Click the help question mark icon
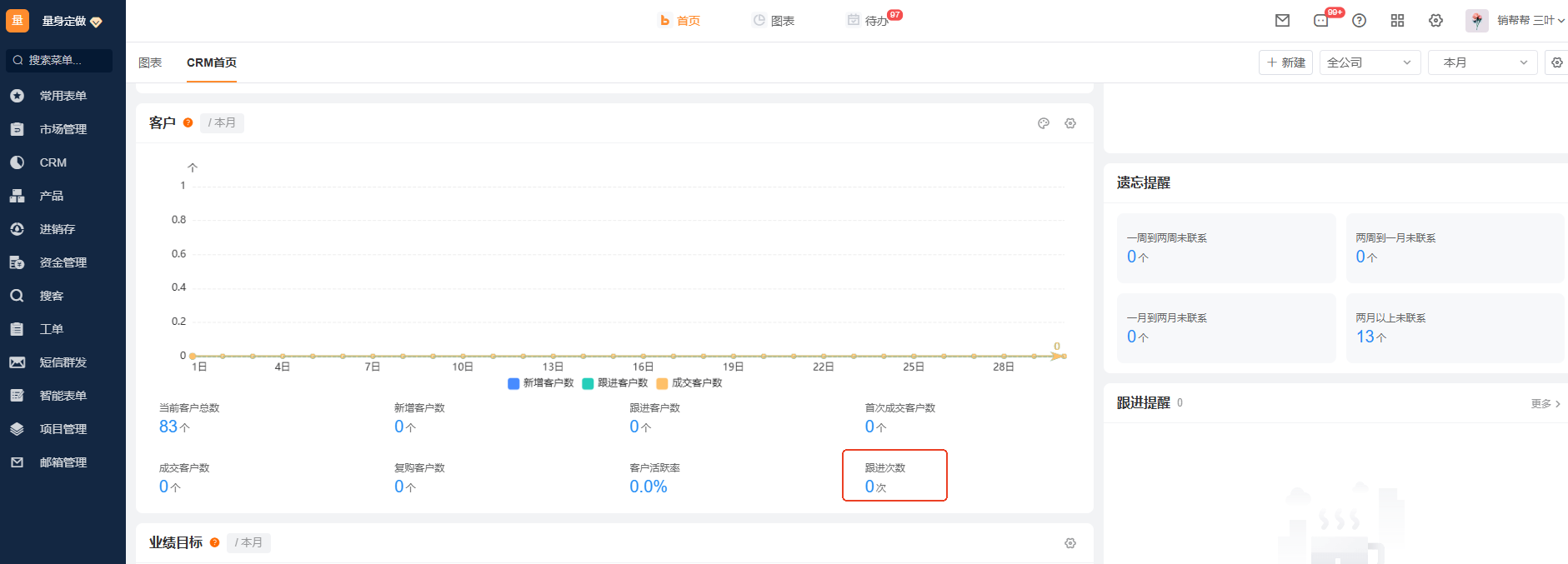The width and height of the screenshot is (1568, 564). [1359, 21]
